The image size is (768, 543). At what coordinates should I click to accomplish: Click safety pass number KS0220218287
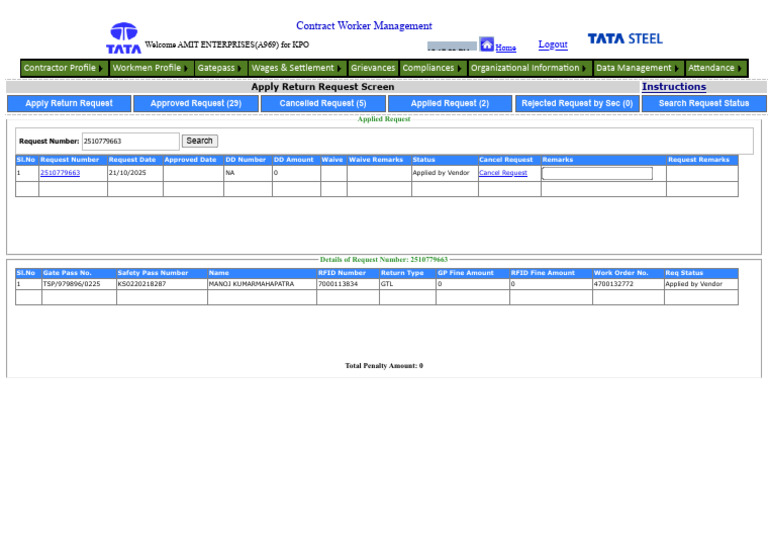(x=142, y=284)
